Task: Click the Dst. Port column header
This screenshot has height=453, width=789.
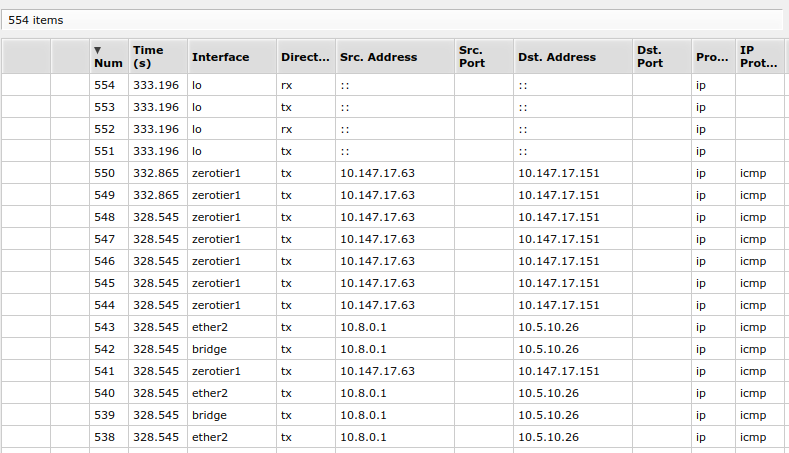Action: 662,56
